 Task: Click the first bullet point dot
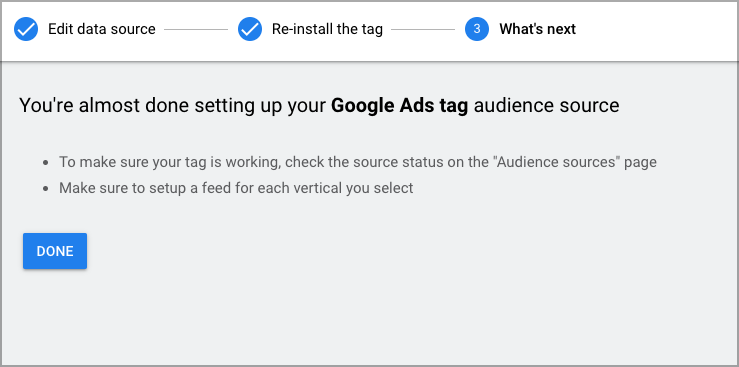(46, 163)
